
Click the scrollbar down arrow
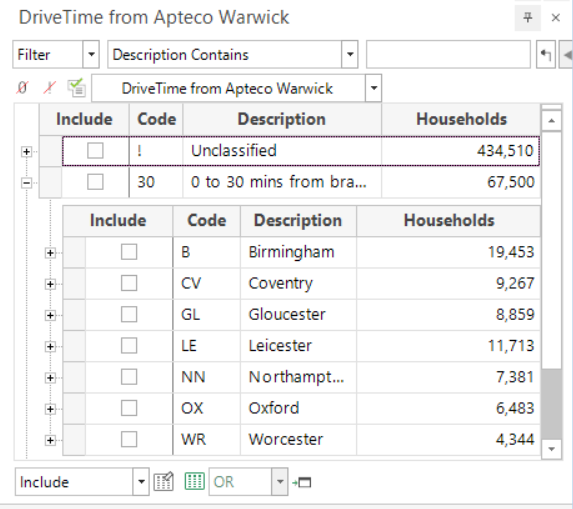pyautogui.click(x=551, y=449)
